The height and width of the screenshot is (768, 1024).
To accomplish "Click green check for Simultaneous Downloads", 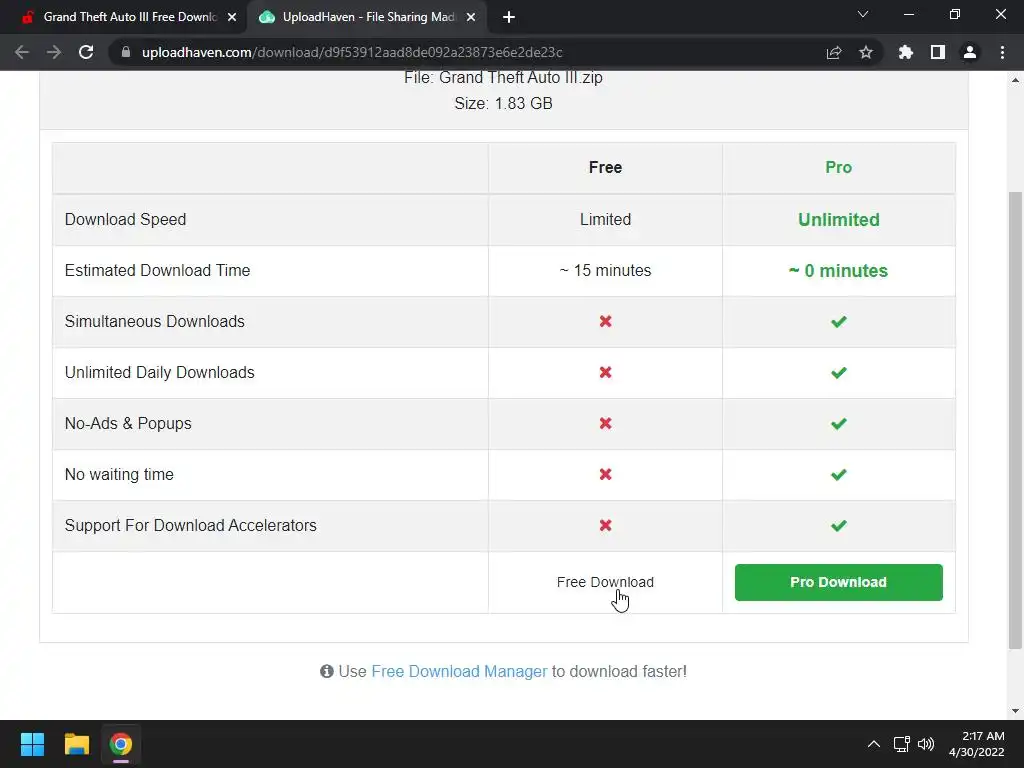I will click(839, 321).
